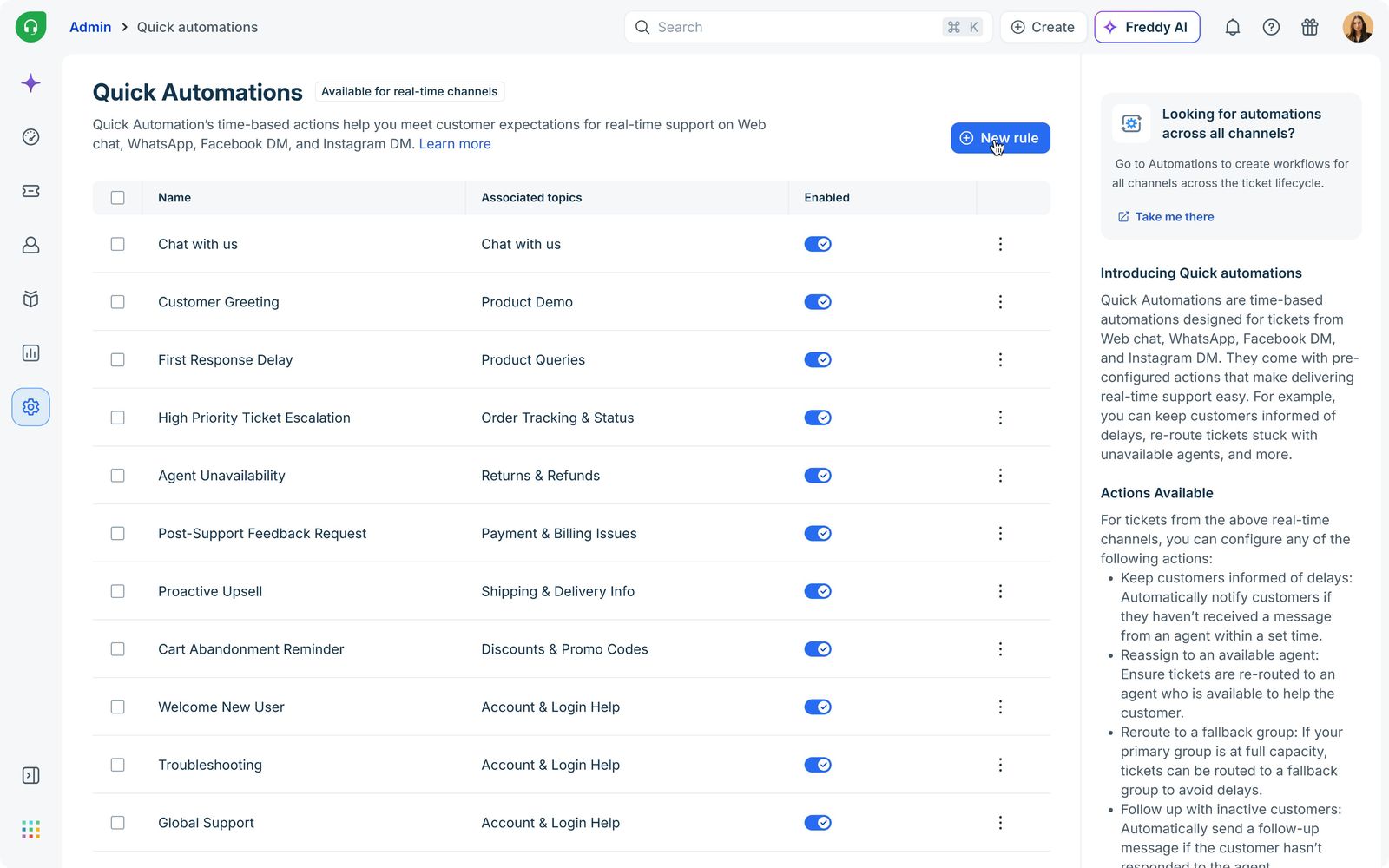Follow the Learn more link
The height and width of the screenshot is (868, 1389).
[x=455, y=144]
